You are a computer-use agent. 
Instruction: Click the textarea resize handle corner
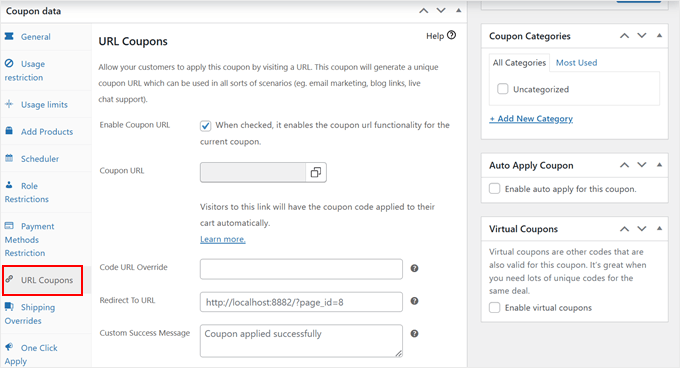[399, 354]
